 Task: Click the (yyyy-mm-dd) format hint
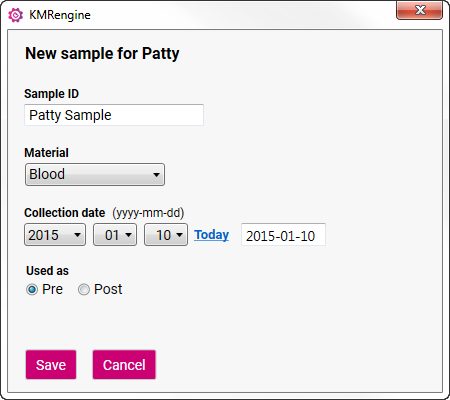pos(148,213)
